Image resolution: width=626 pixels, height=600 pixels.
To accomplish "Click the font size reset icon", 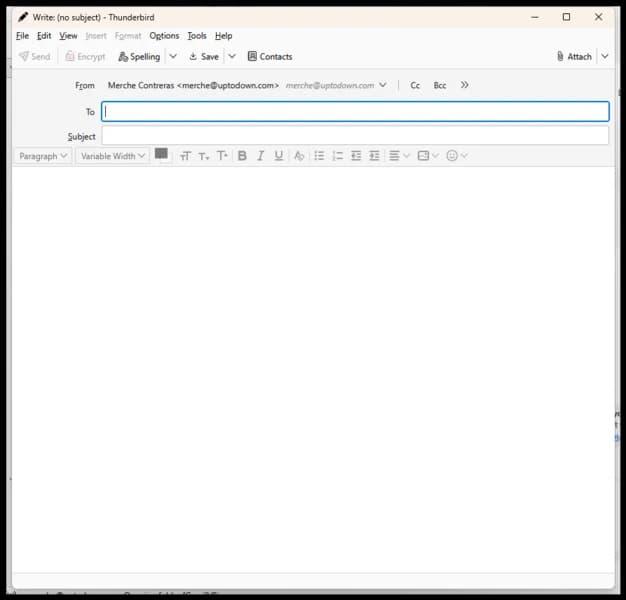I will coord(185,156).
